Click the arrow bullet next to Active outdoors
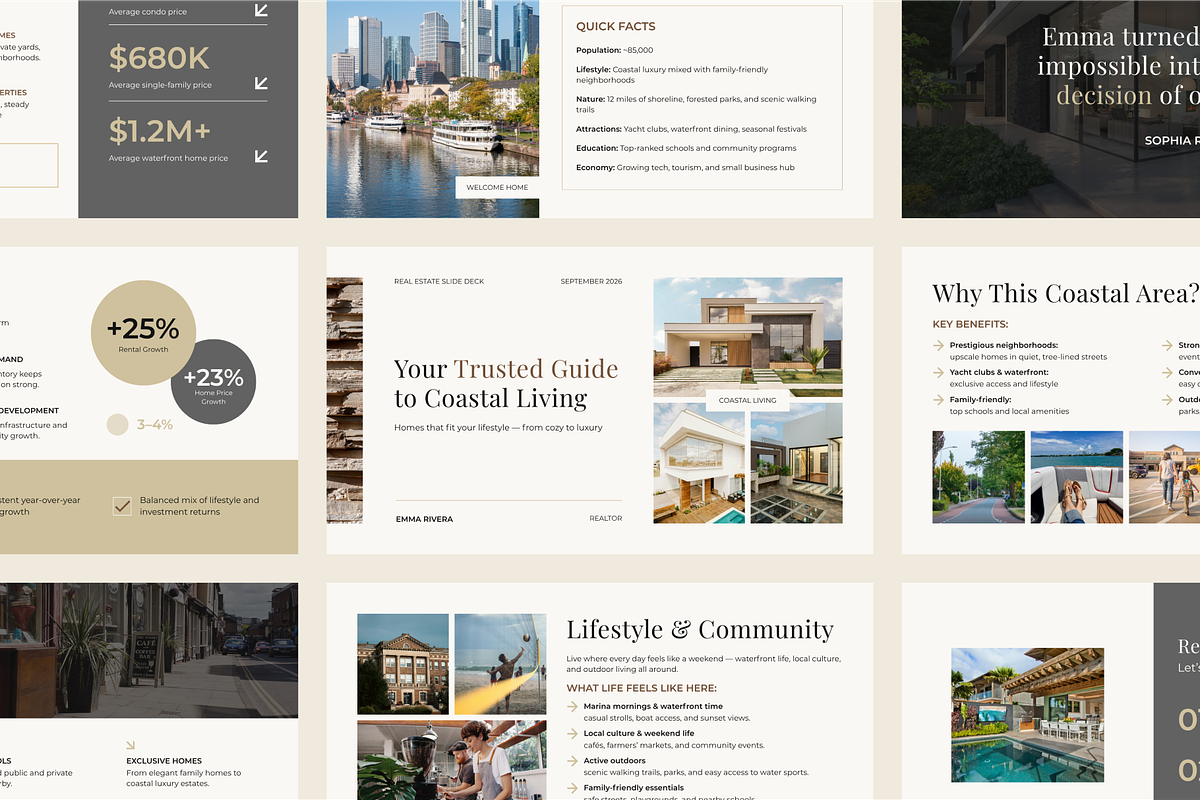The width and height of the screenshot is (1200, 800). [573, 760]
